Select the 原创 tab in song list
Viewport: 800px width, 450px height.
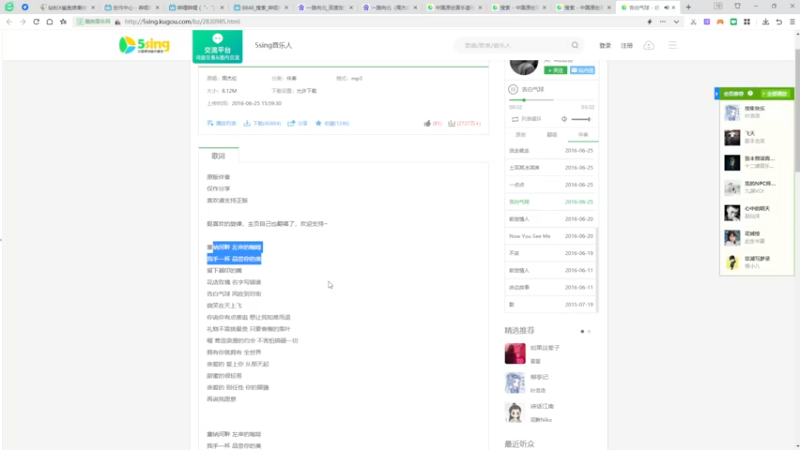point(520,135)
